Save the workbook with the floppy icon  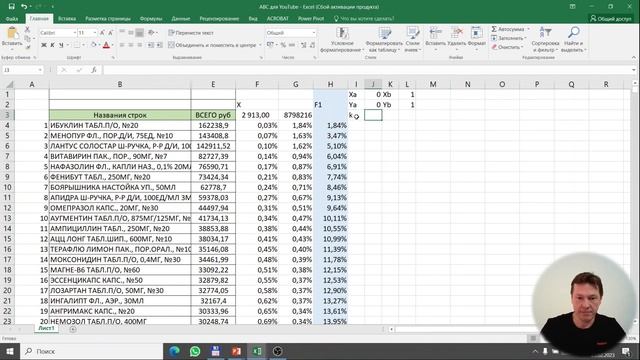pyautogui.click(x=11, y=7)
